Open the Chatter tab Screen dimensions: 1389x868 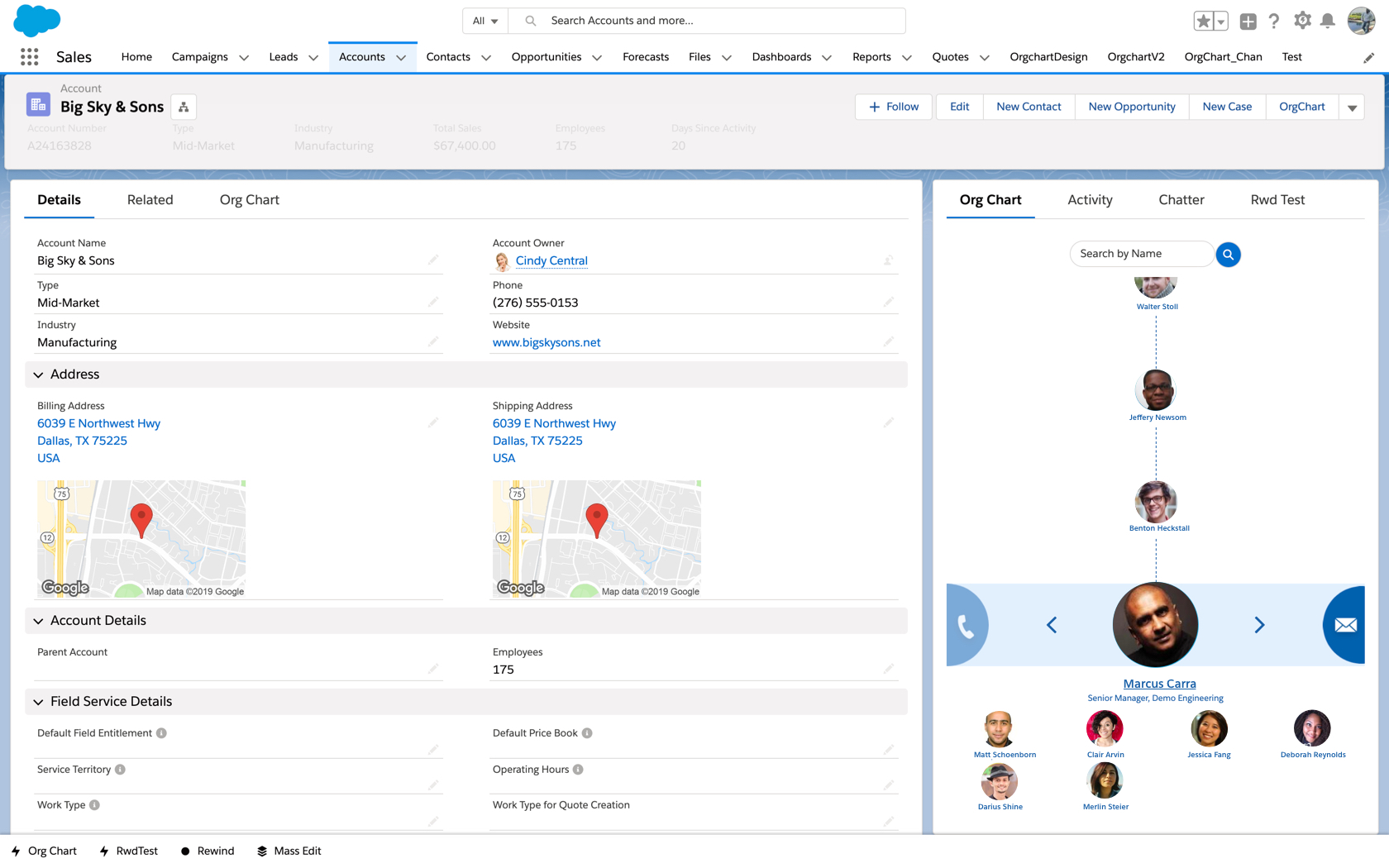1181,200
